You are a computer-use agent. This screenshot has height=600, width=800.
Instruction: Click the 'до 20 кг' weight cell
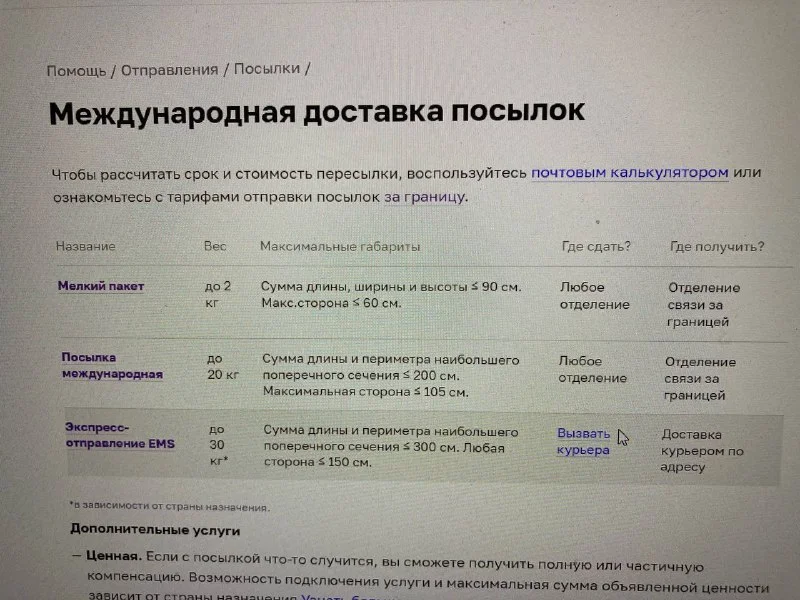(223, 367)
